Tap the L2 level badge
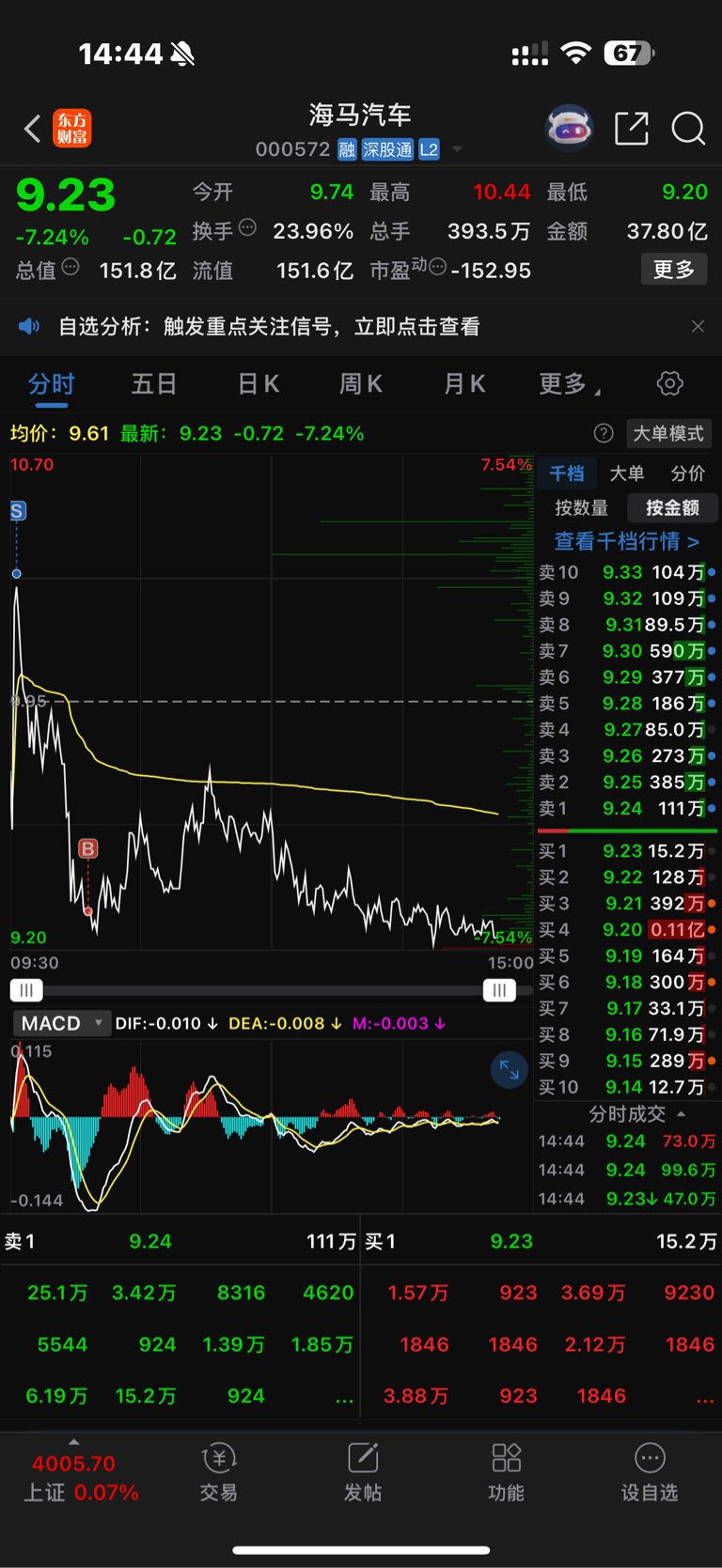This screenshot has width=722, height=1568. pyautogui.click(x=429, y=149)
